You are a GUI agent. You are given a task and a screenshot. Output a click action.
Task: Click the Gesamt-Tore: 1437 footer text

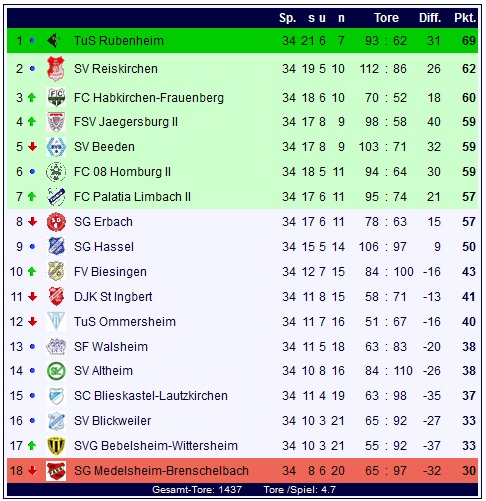[x=197, y=490]
